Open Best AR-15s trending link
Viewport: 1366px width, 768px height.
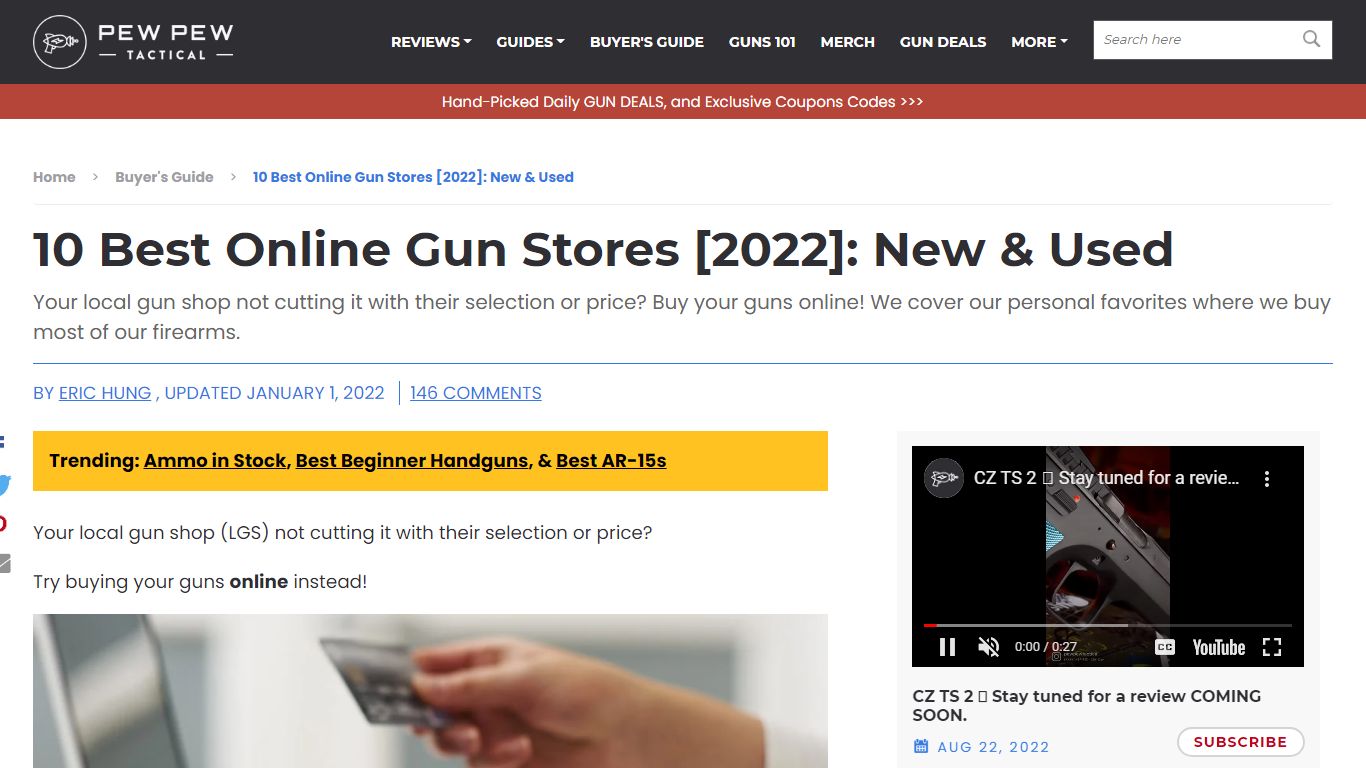[611, 461]
